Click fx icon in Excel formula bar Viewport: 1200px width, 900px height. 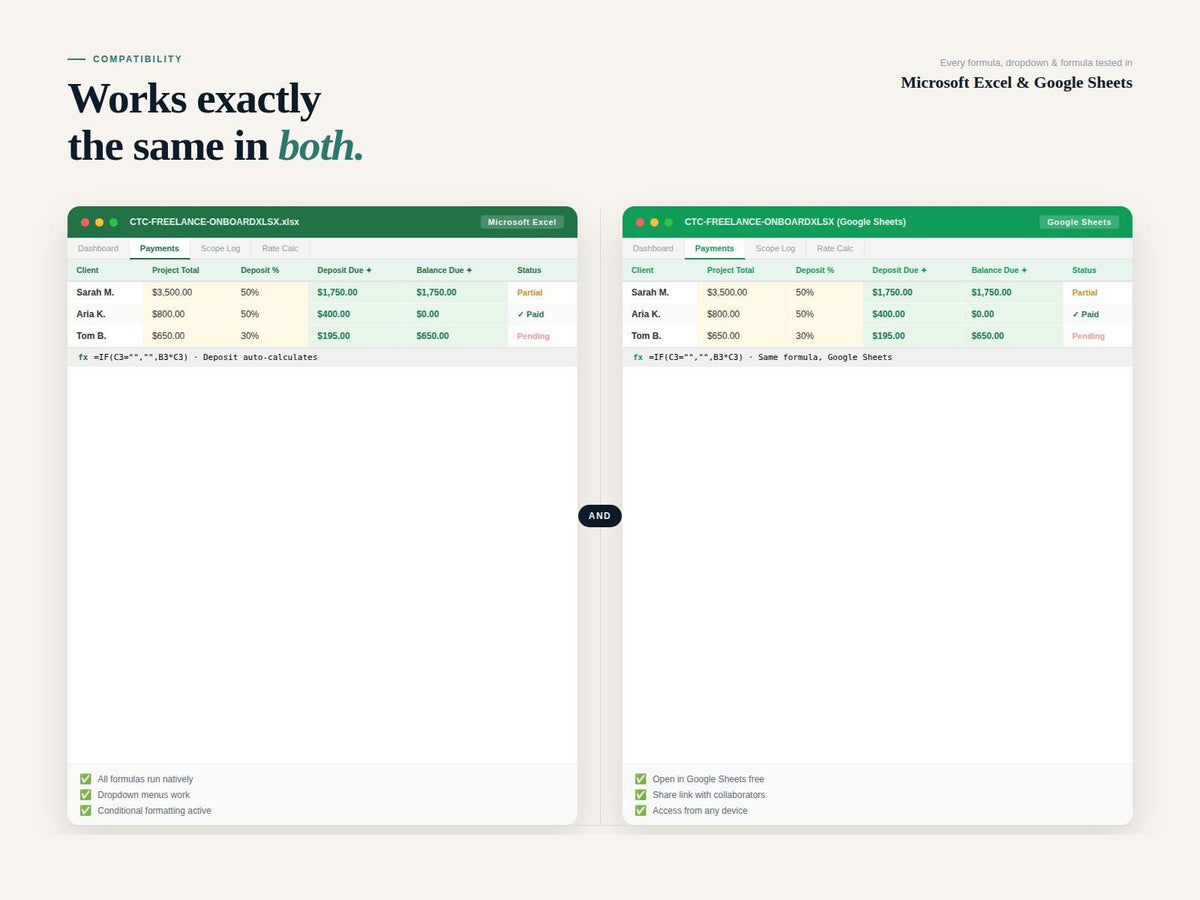tap(83, 357)
